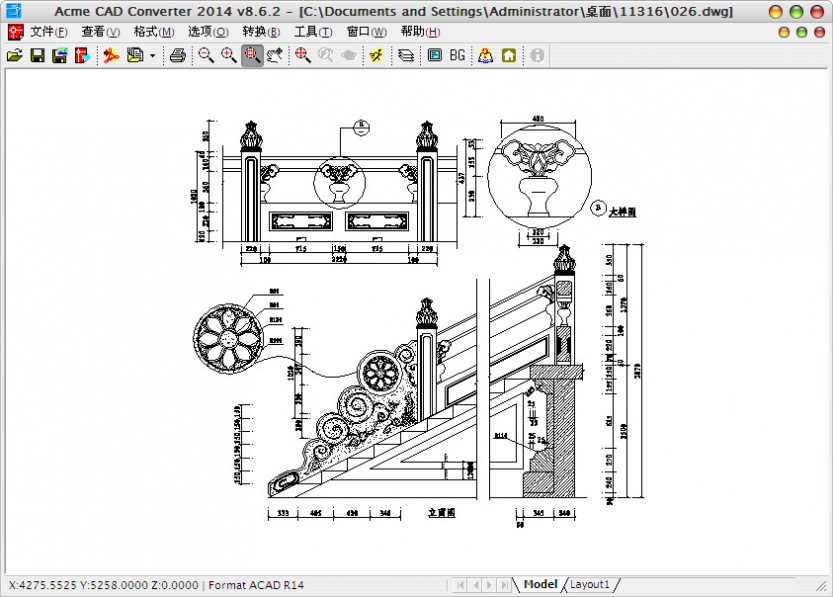
Task: Open the 文件(F) menu
Action: tap(48, 32)
